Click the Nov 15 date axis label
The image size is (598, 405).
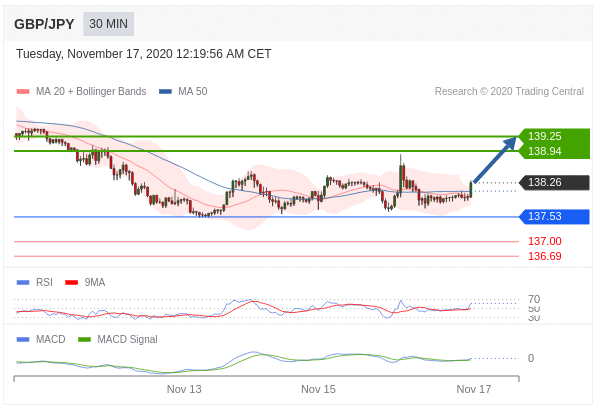coord(318,389)
